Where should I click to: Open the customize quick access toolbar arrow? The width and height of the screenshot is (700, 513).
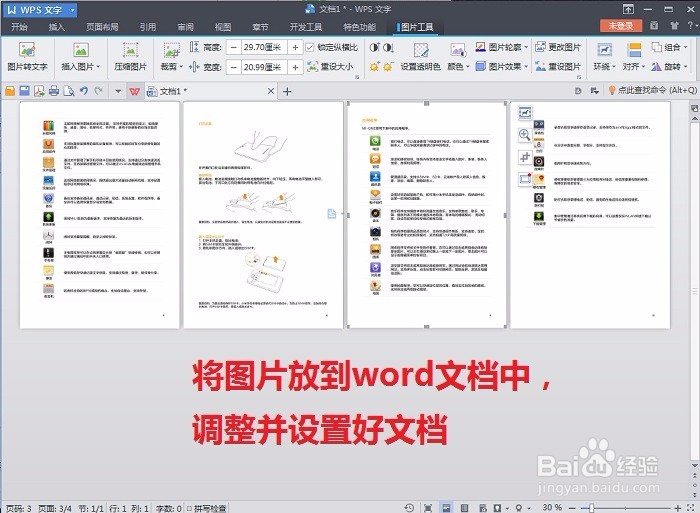pyautogui.click(x=118, y=92)
